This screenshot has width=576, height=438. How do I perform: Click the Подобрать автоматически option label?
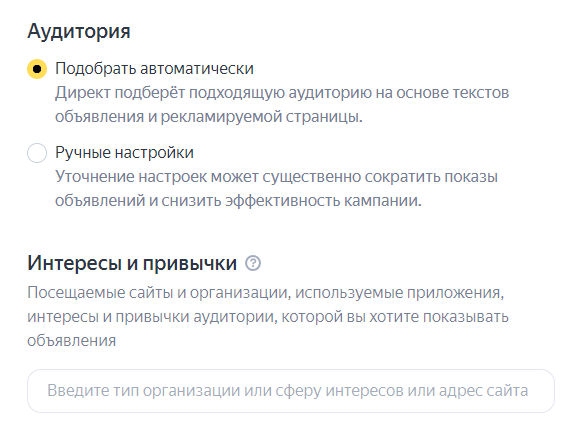[x=154, y=69]
